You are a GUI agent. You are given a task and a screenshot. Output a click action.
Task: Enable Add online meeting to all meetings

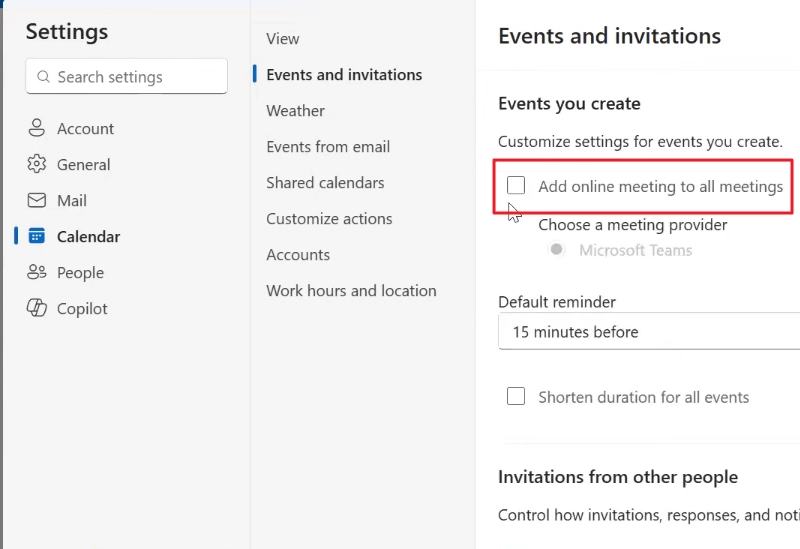click(x=516, y=185)
